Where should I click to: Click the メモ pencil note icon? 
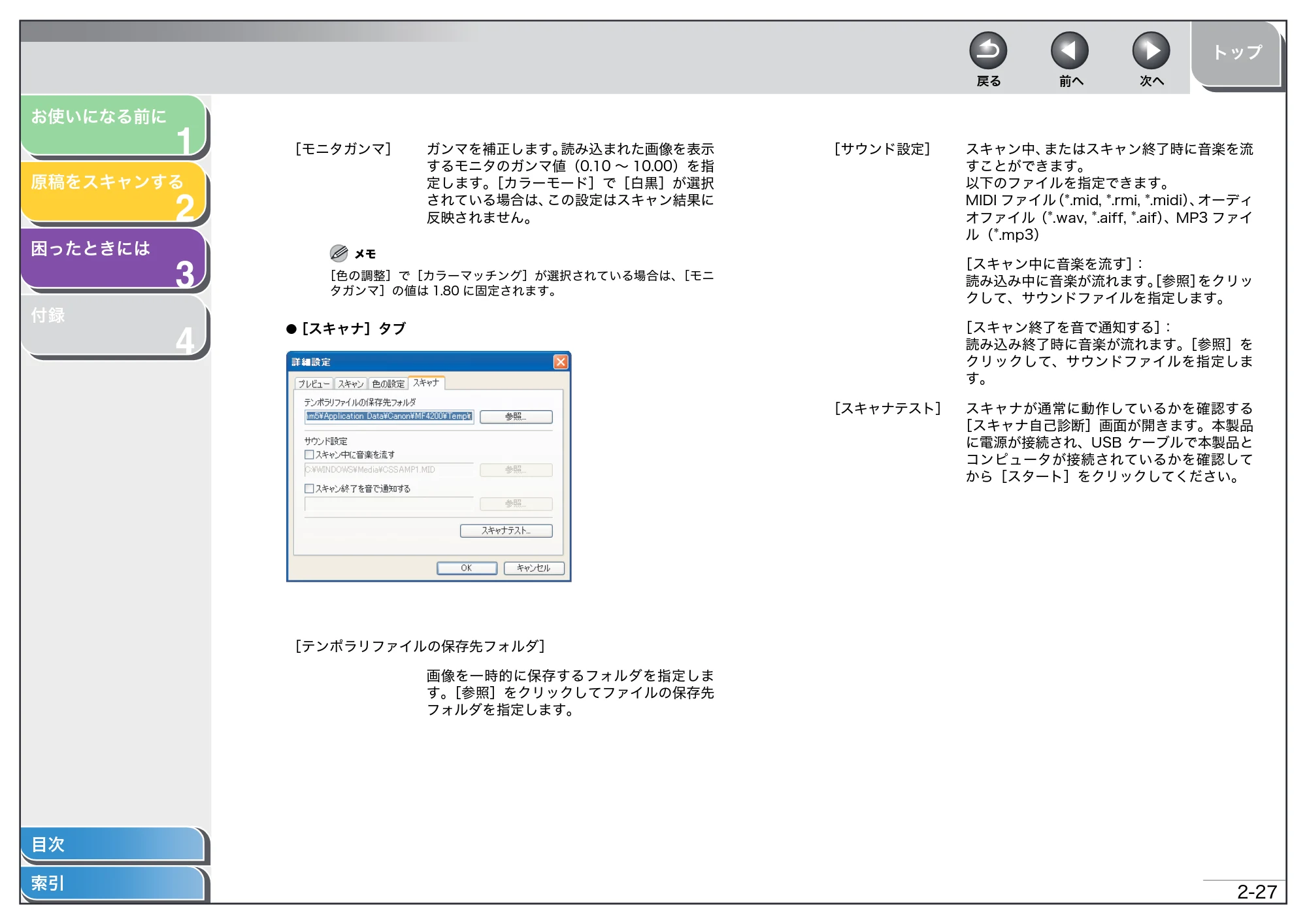click(339, 254)
